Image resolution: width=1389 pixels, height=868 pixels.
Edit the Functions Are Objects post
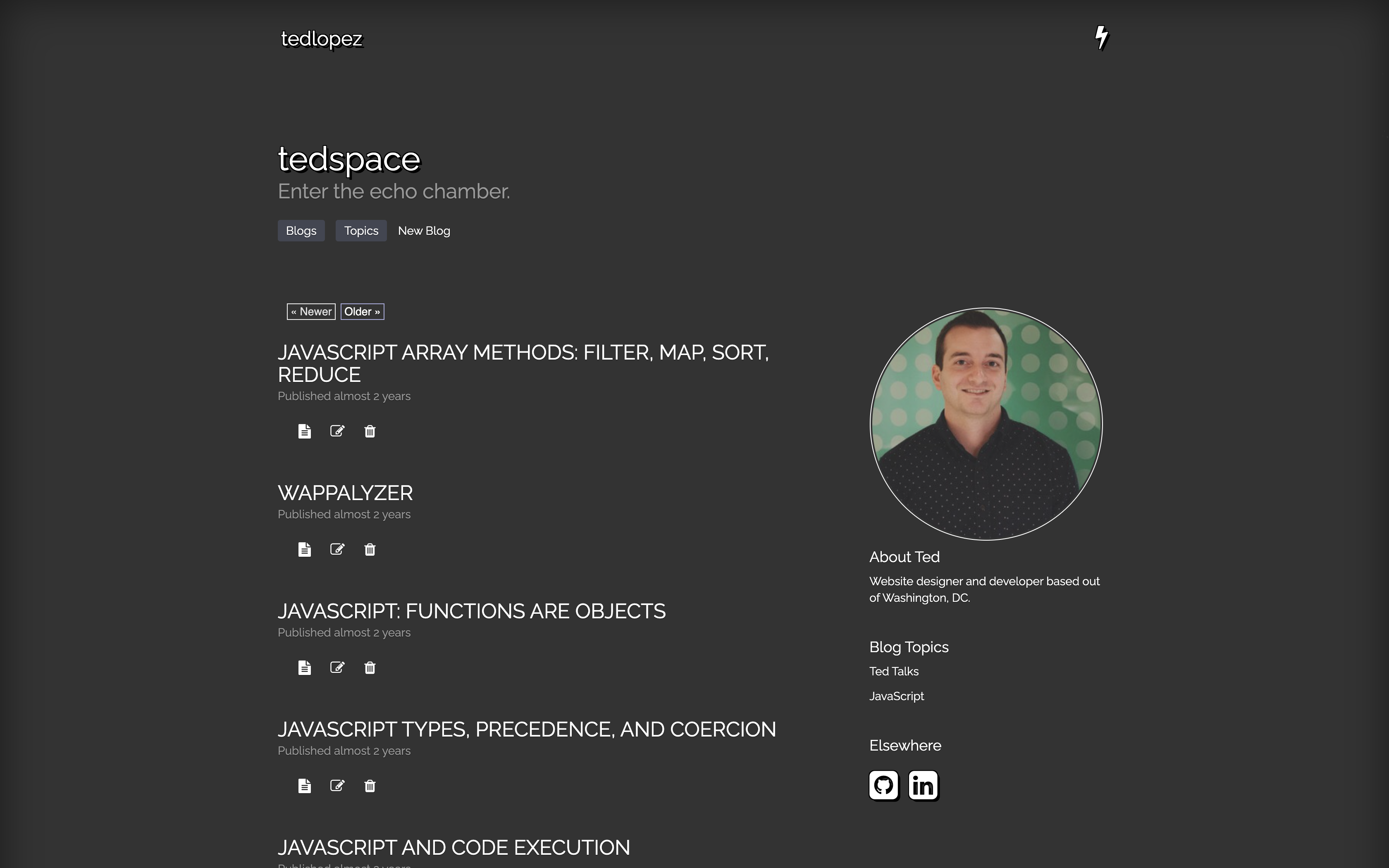[337, 667]
